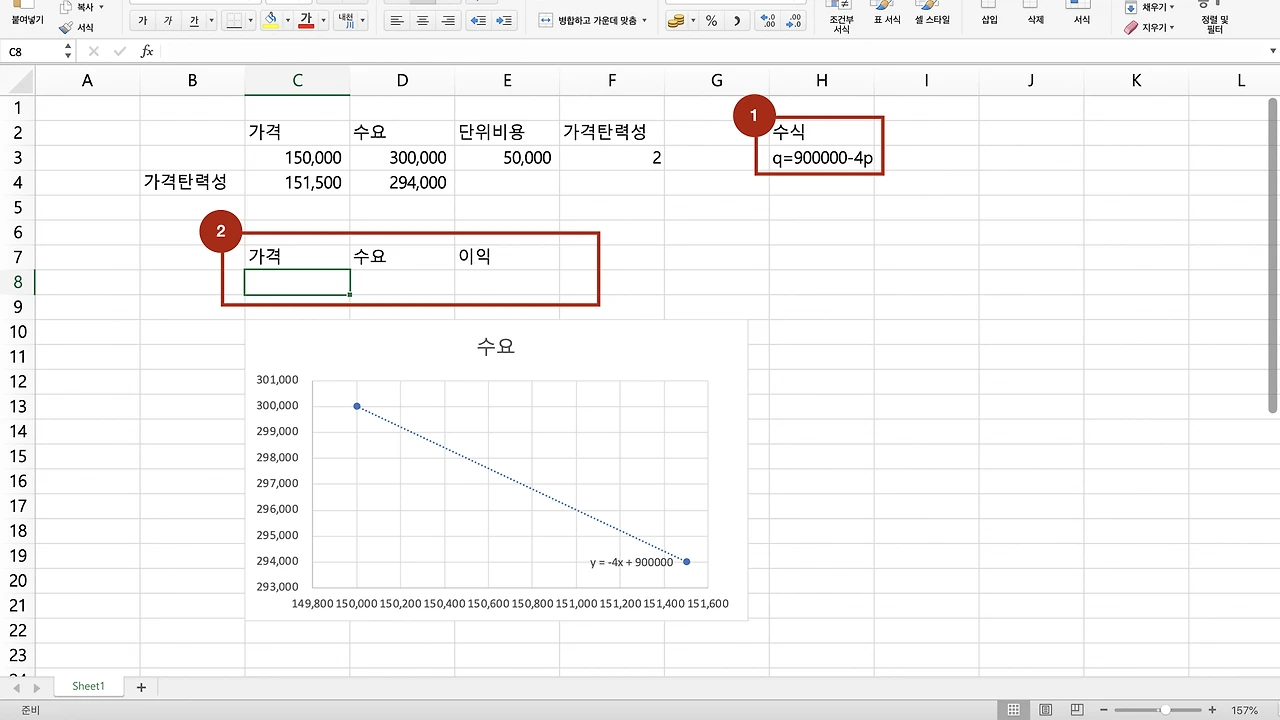Image resolution: width=1280 pixels, height=720 pixels.
Task: Select the cell containing 151,500
Action: tap(297, 183)
